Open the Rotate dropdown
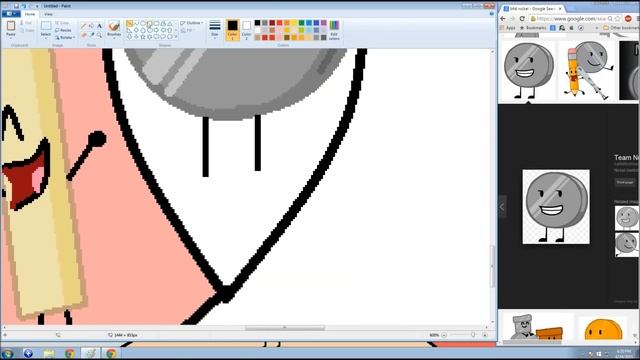The width and height of the screenshot is (640, 360). point(65,38)
